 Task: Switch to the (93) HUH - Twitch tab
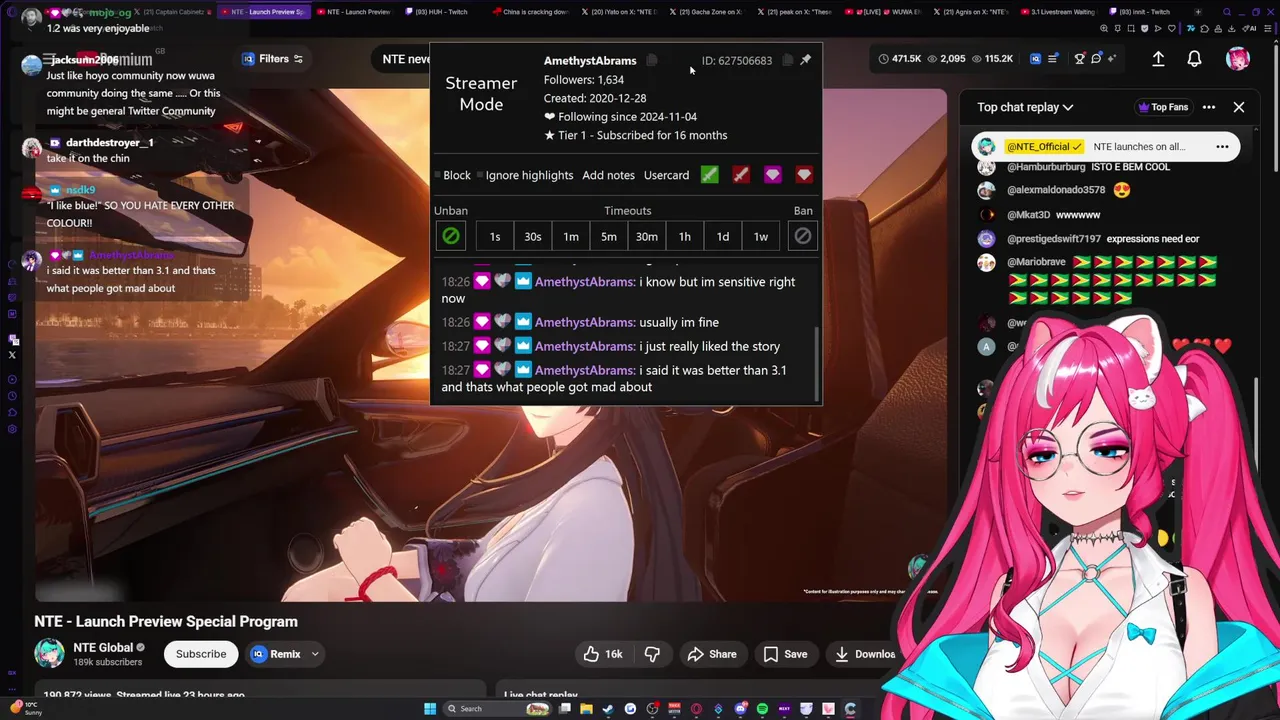pyautogui.click(x=438, y=12)
